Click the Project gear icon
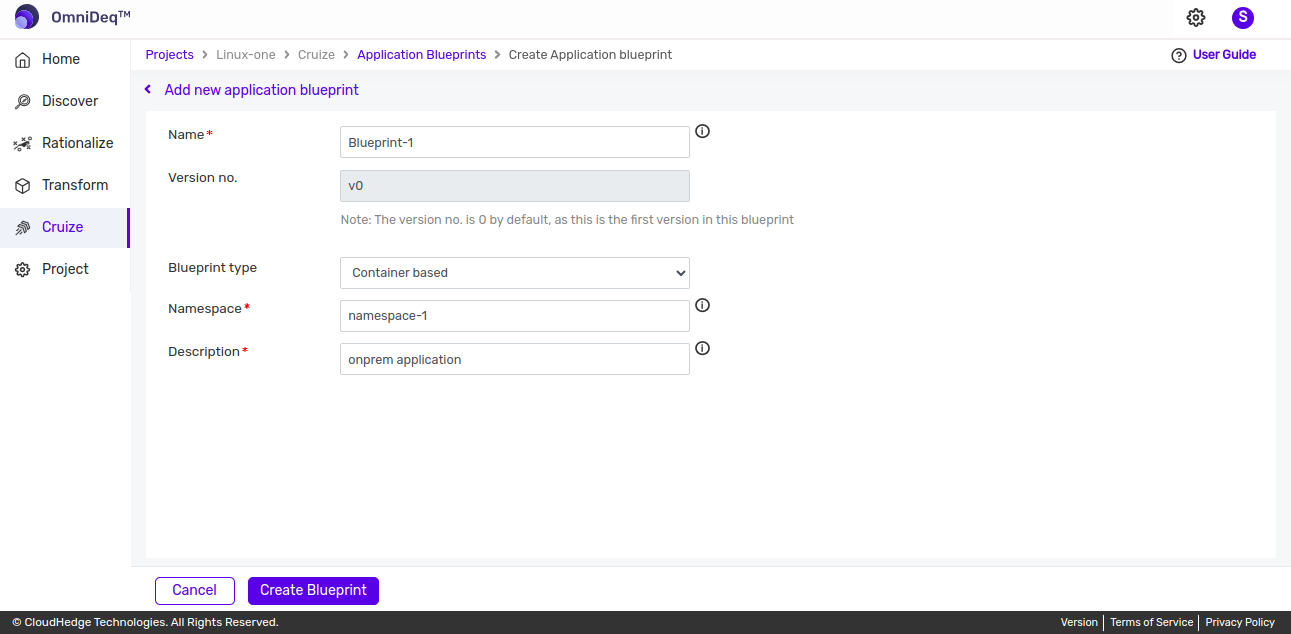1291x634 pixels. point(23,269)
